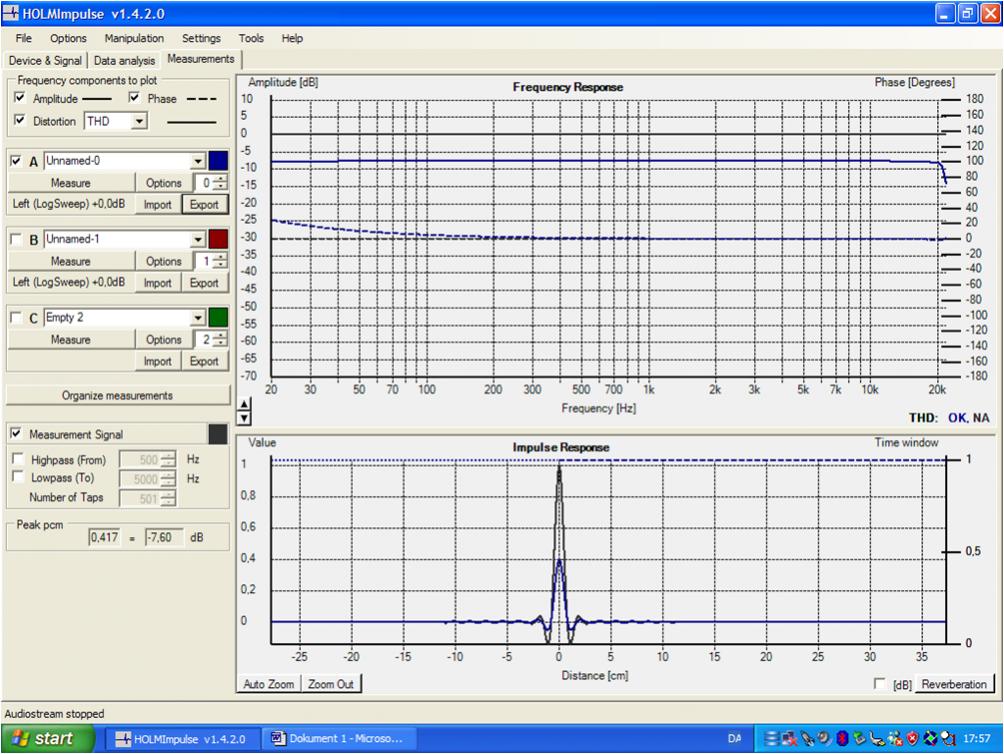Click the DA language indicator in taskbar

[x=734, y=739]
